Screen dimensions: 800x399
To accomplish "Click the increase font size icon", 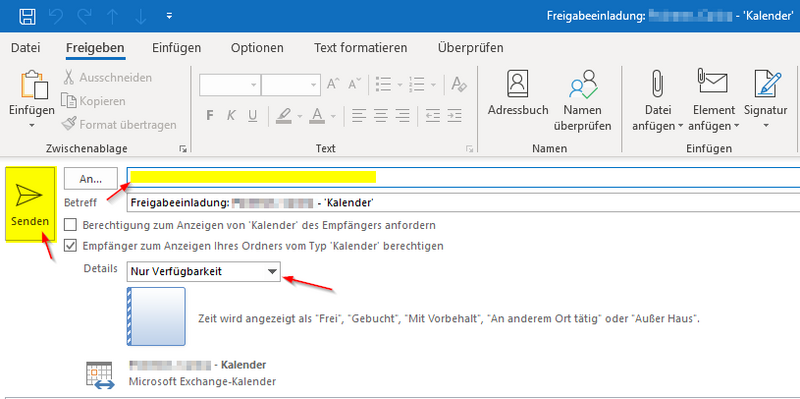I will click(333, 84).
